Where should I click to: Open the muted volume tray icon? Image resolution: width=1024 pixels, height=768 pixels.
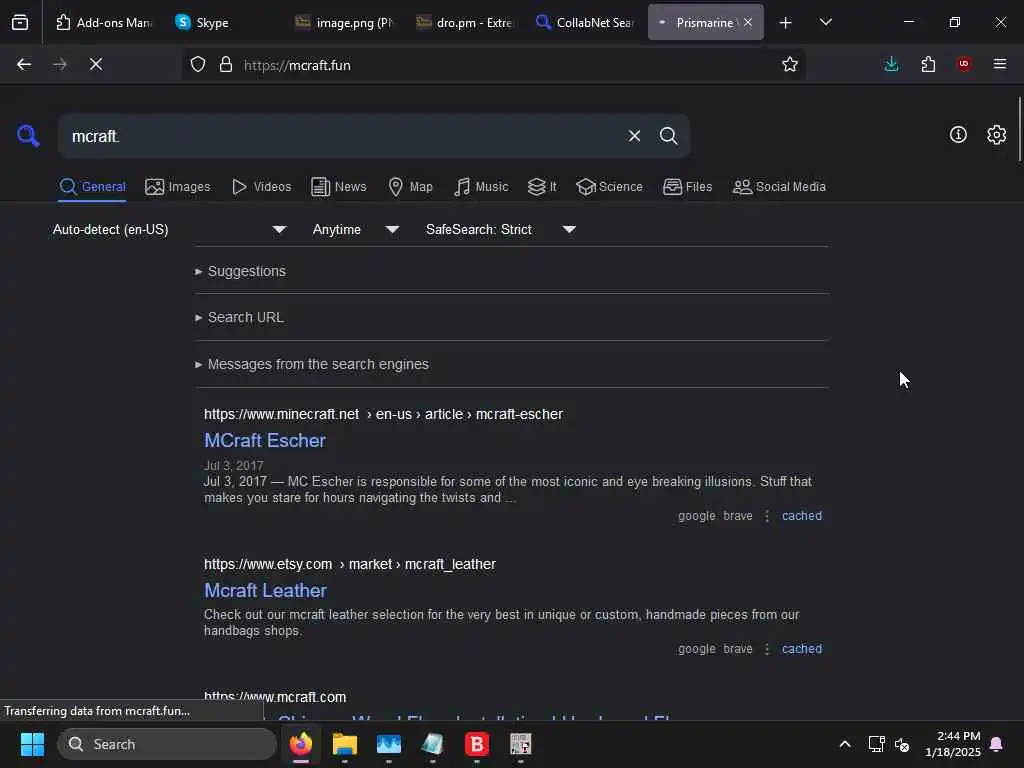point(902,744)
